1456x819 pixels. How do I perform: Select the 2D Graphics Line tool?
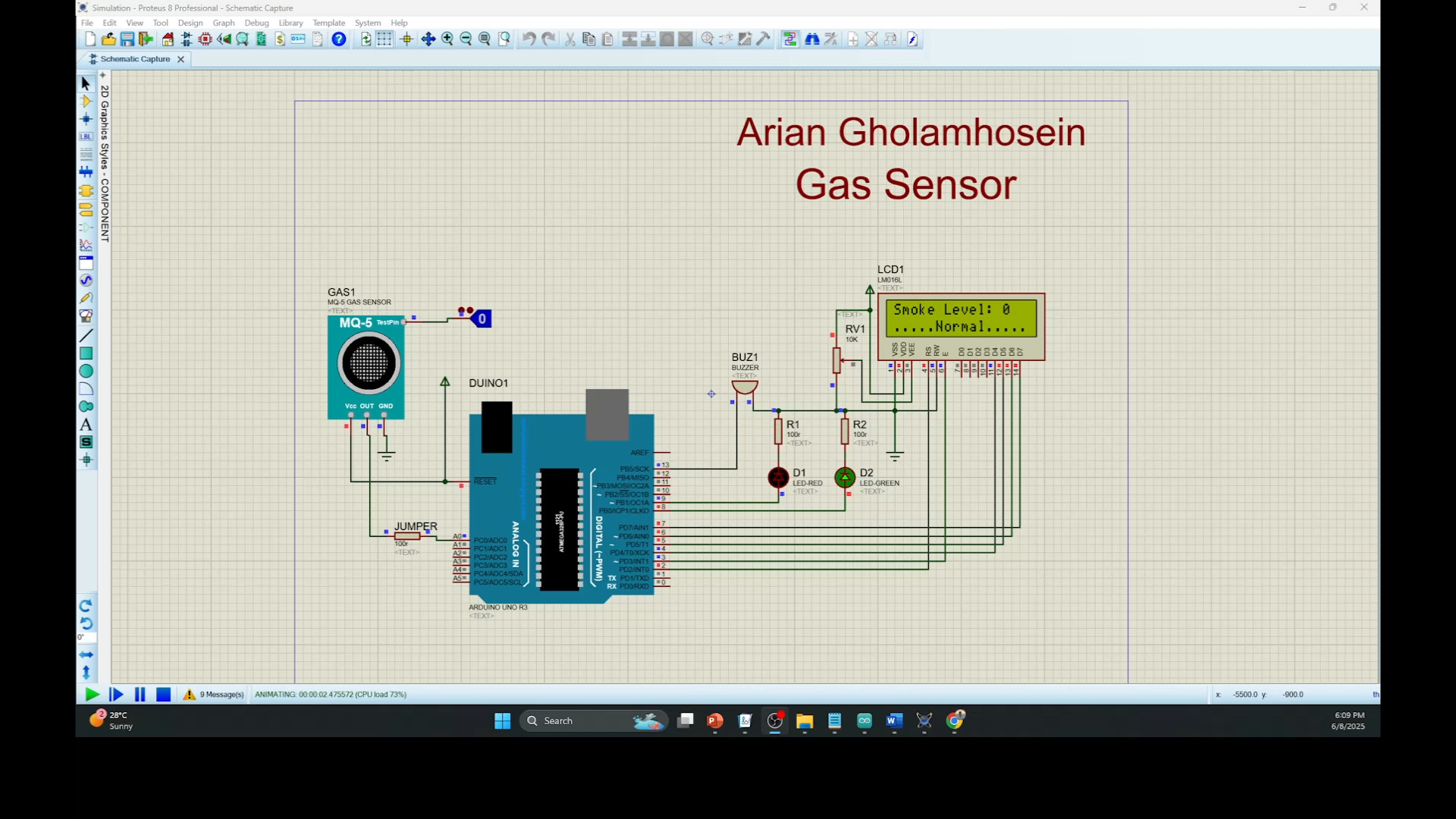tap(86, 335)
